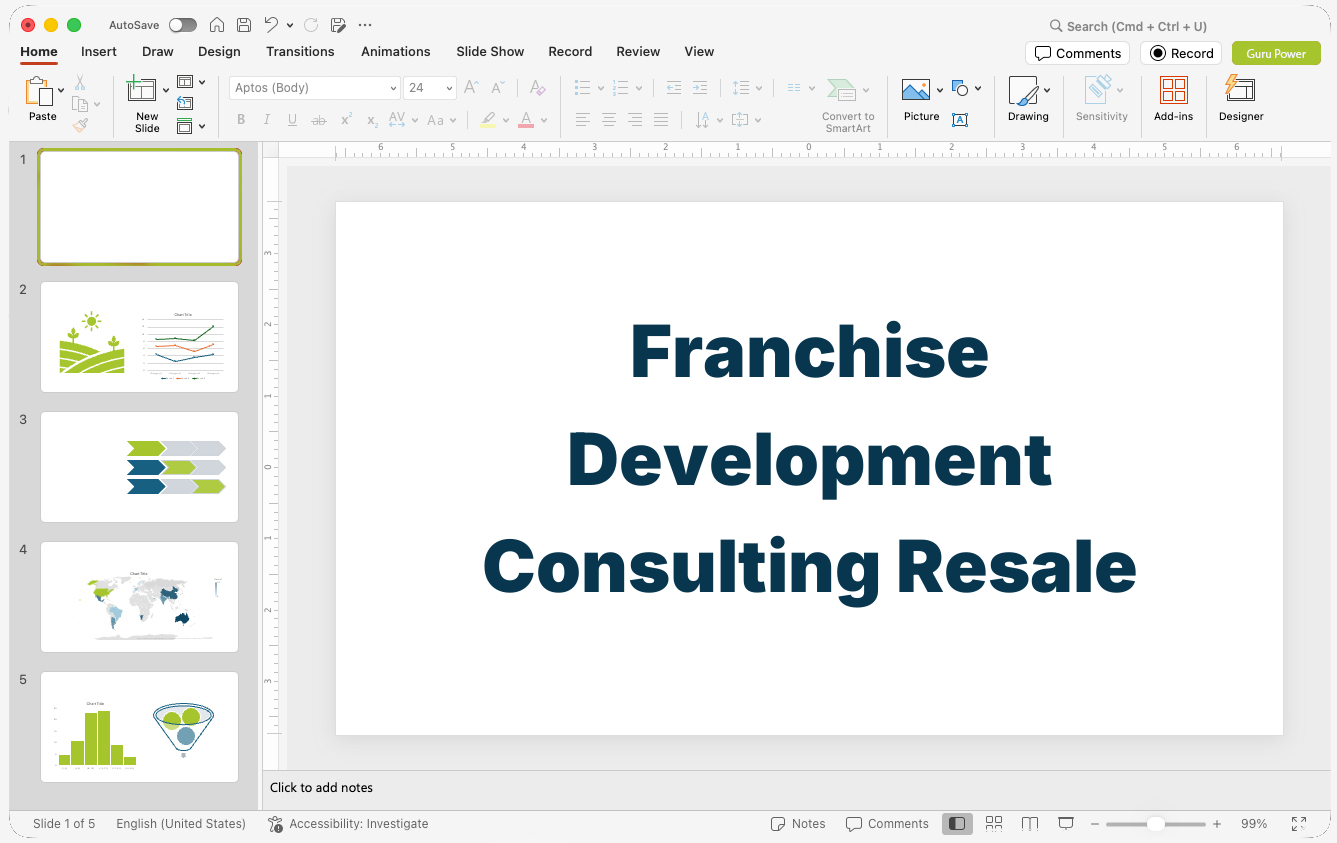Image resolution: width=1337 pixels, height=843 pixels.
Task: Click the Record button at top right
Action: tap(1181, 53)
